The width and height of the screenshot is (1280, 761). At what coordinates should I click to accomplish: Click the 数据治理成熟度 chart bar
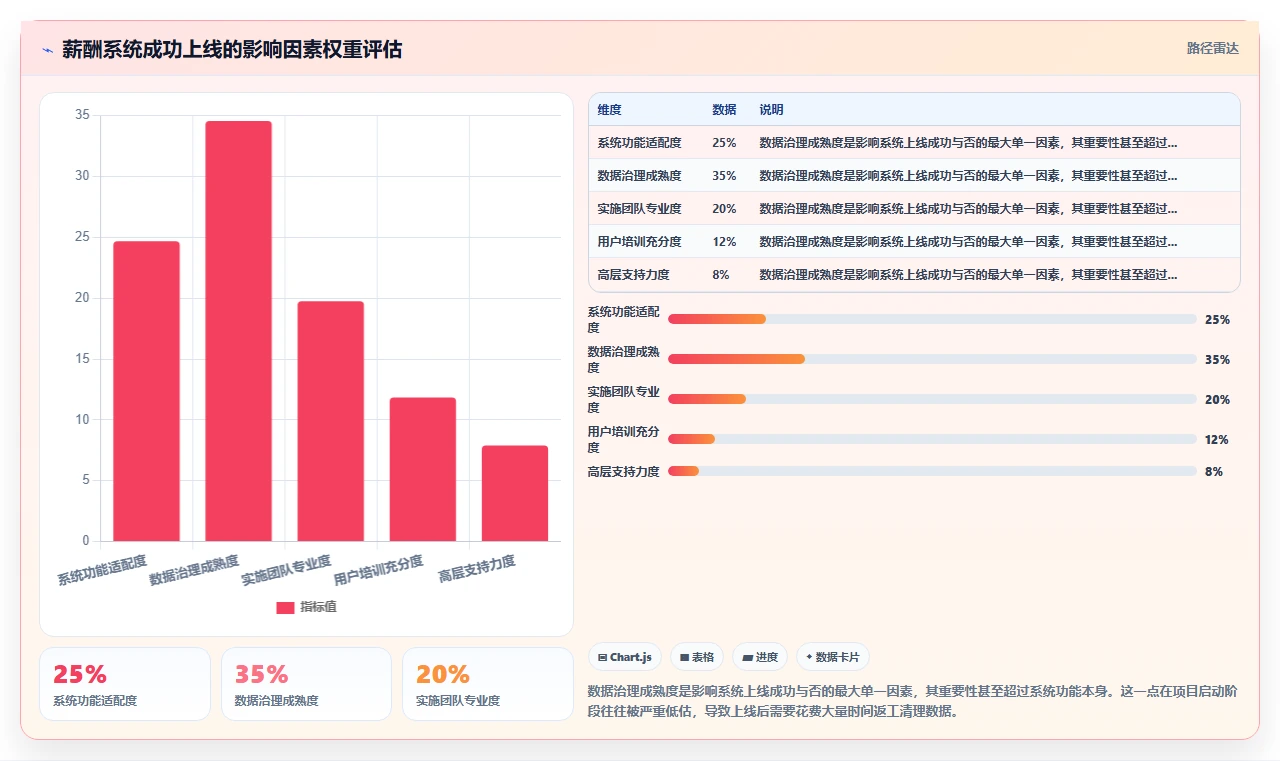[238, 331]
